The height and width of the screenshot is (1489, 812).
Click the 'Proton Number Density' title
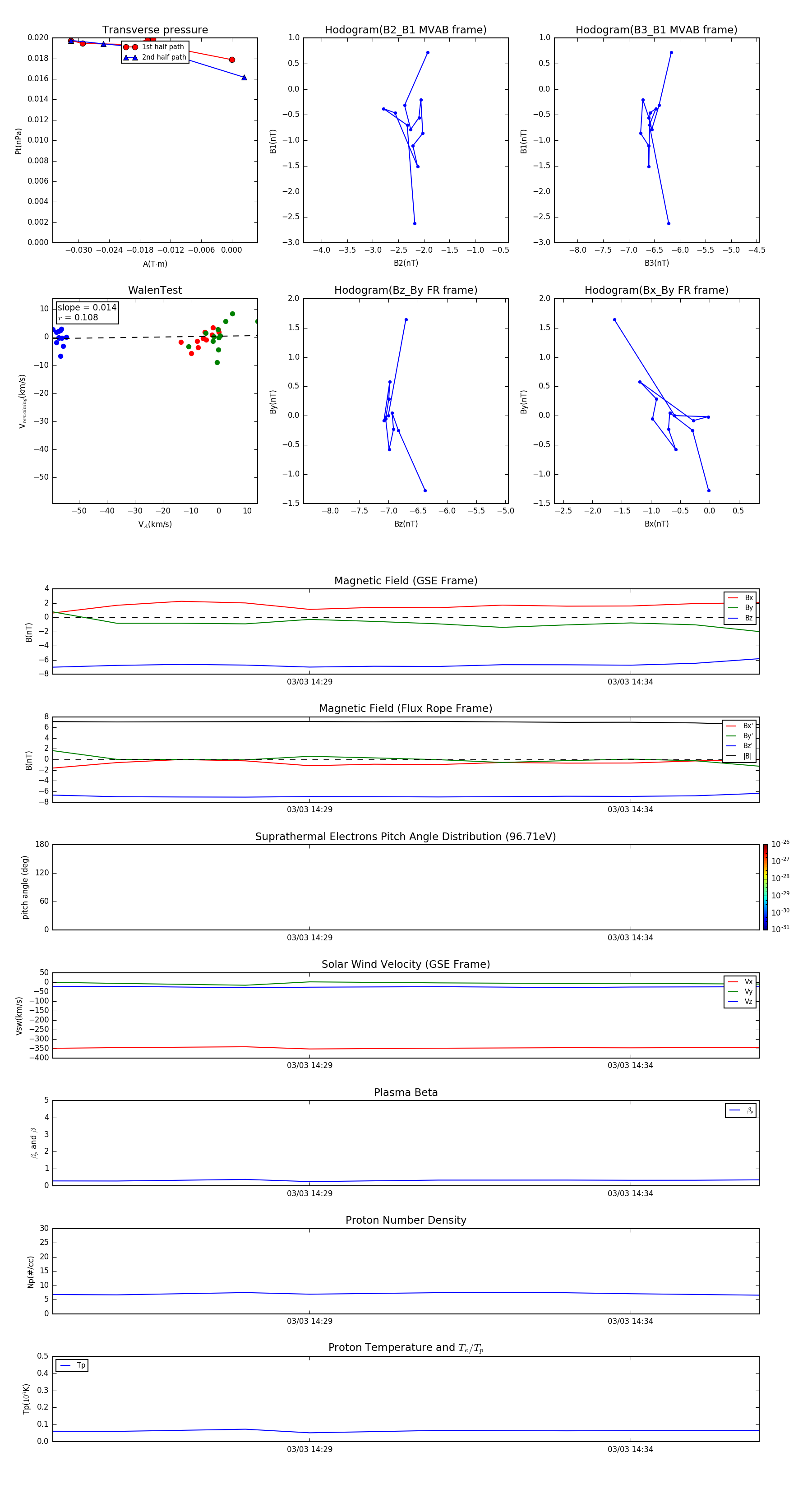tap(406, 1220)
